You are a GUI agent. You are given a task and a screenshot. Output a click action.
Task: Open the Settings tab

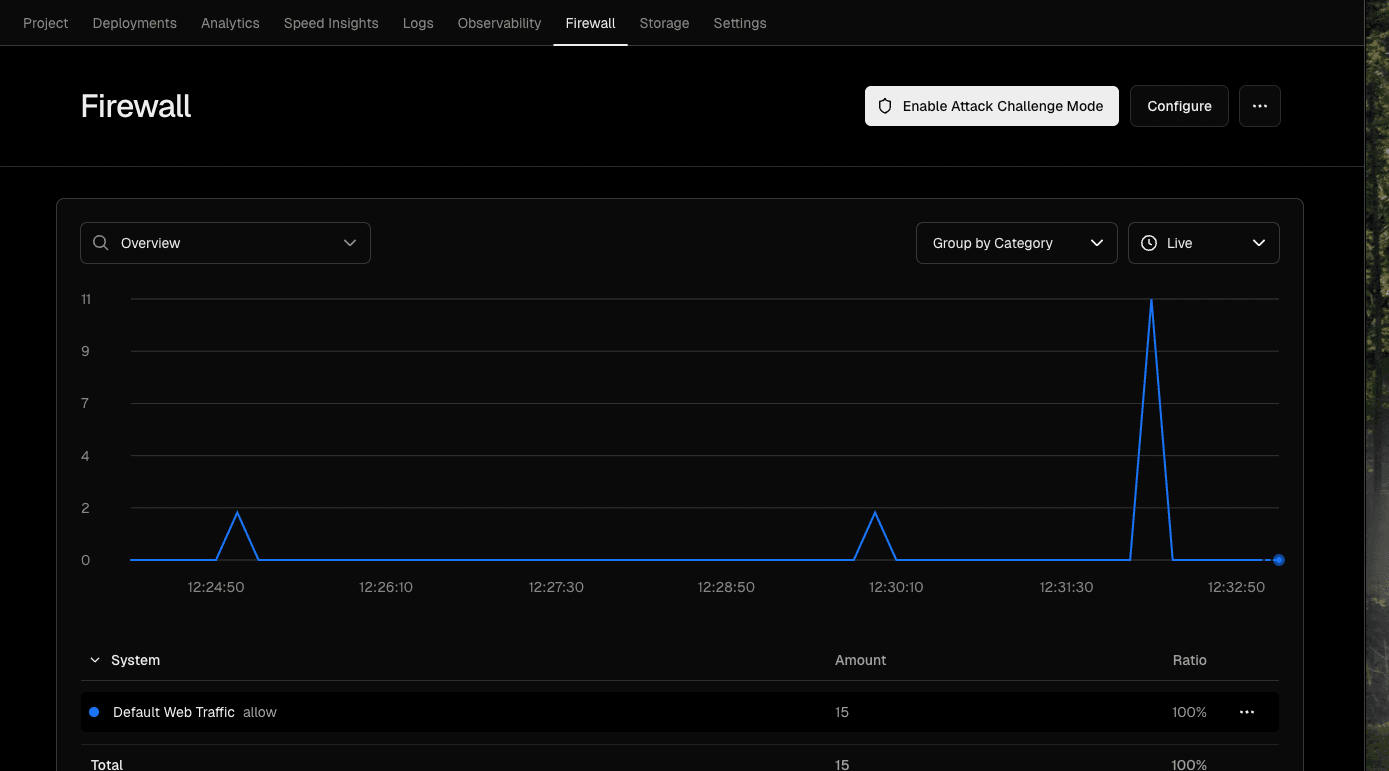[739, 22]
